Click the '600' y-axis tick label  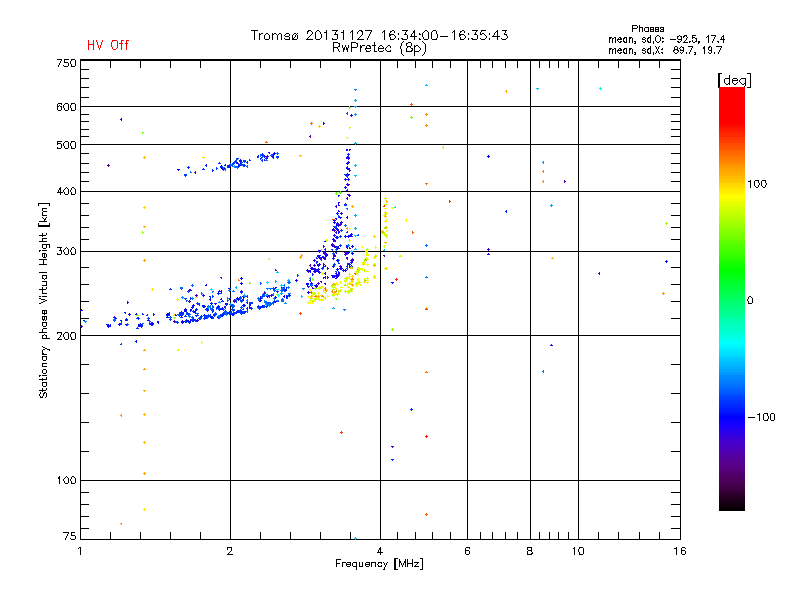pos(66,107)
